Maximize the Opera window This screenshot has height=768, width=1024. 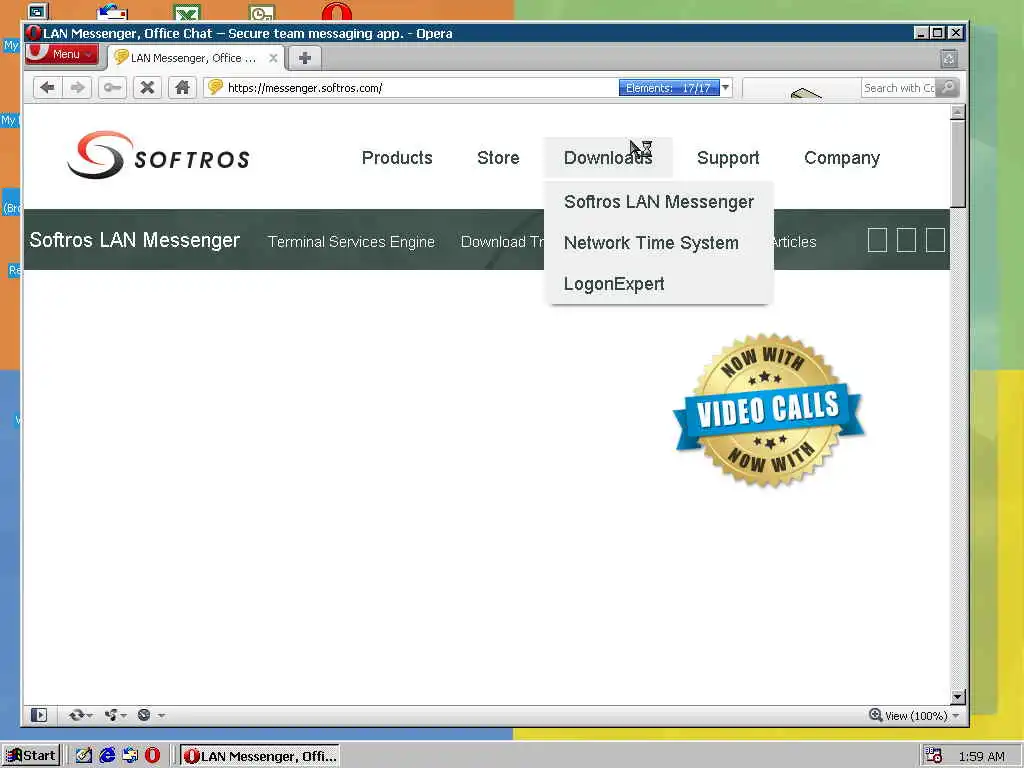(x=938, y=33)
